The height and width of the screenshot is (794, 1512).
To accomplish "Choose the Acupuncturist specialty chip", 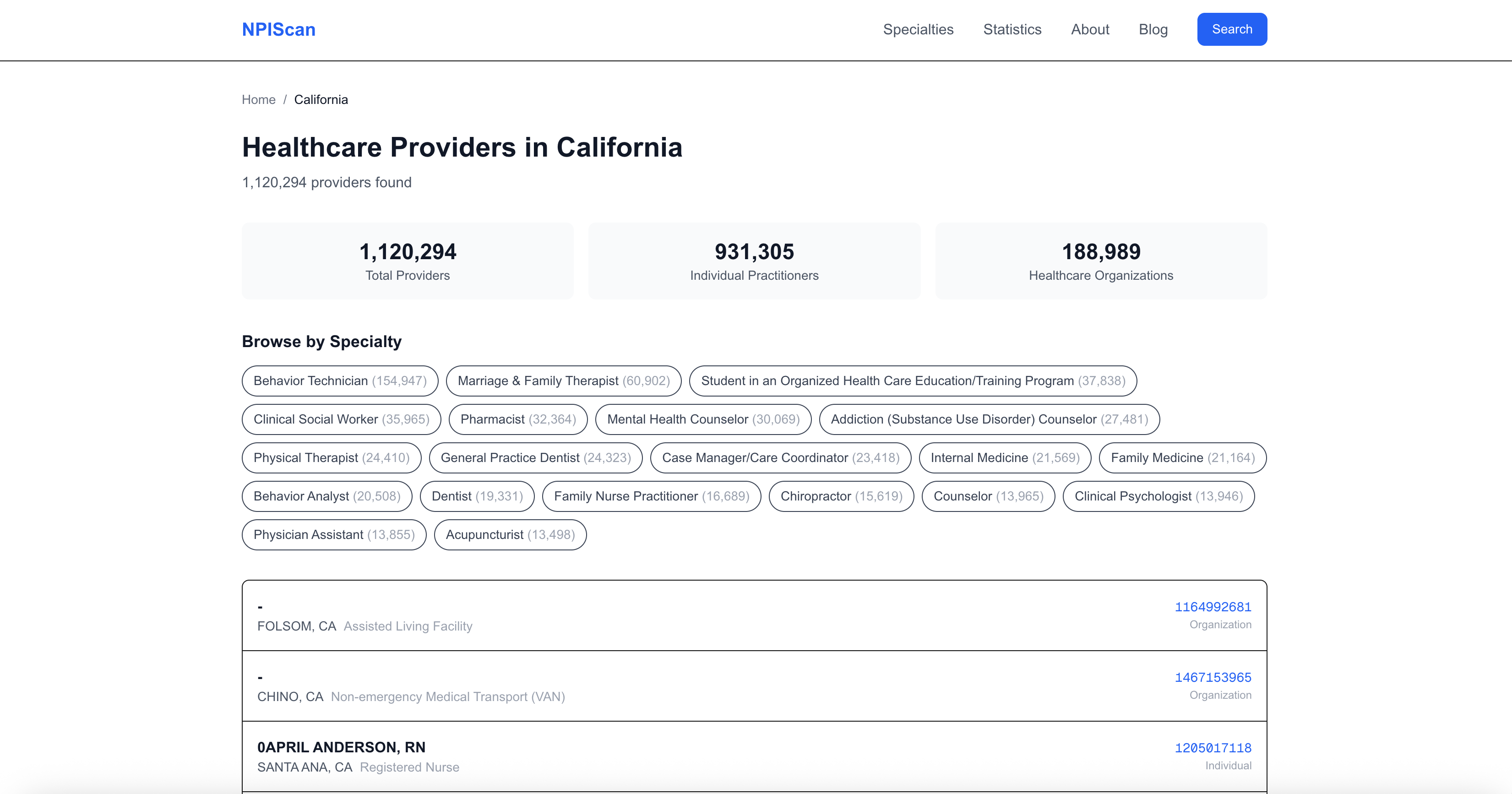I will point(510,535).
